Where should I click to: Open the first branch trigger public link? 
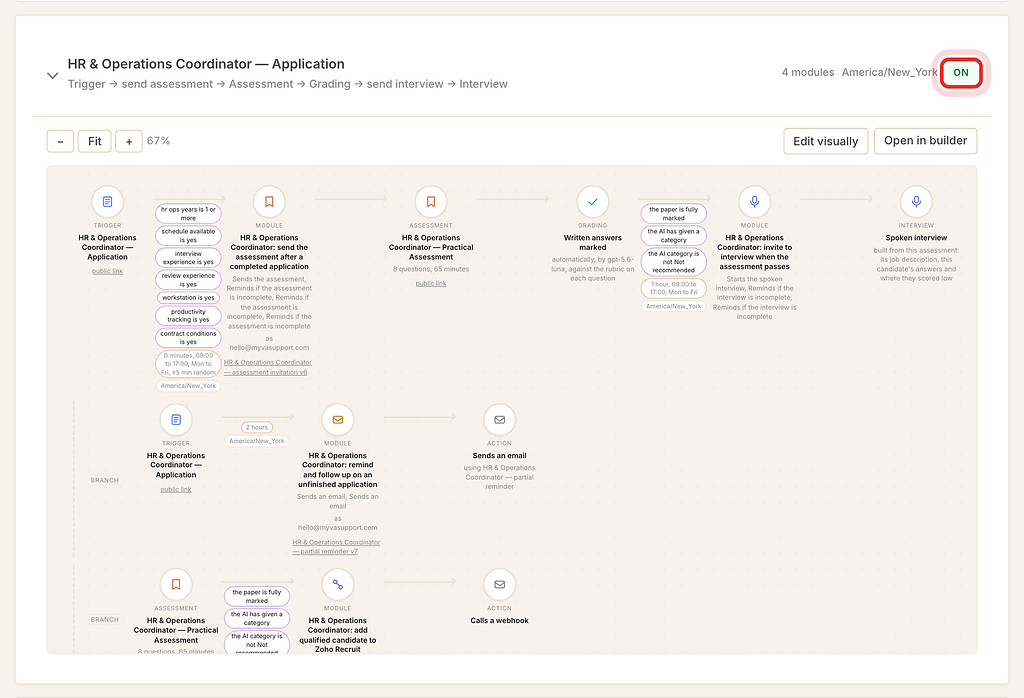pos(176,489)
